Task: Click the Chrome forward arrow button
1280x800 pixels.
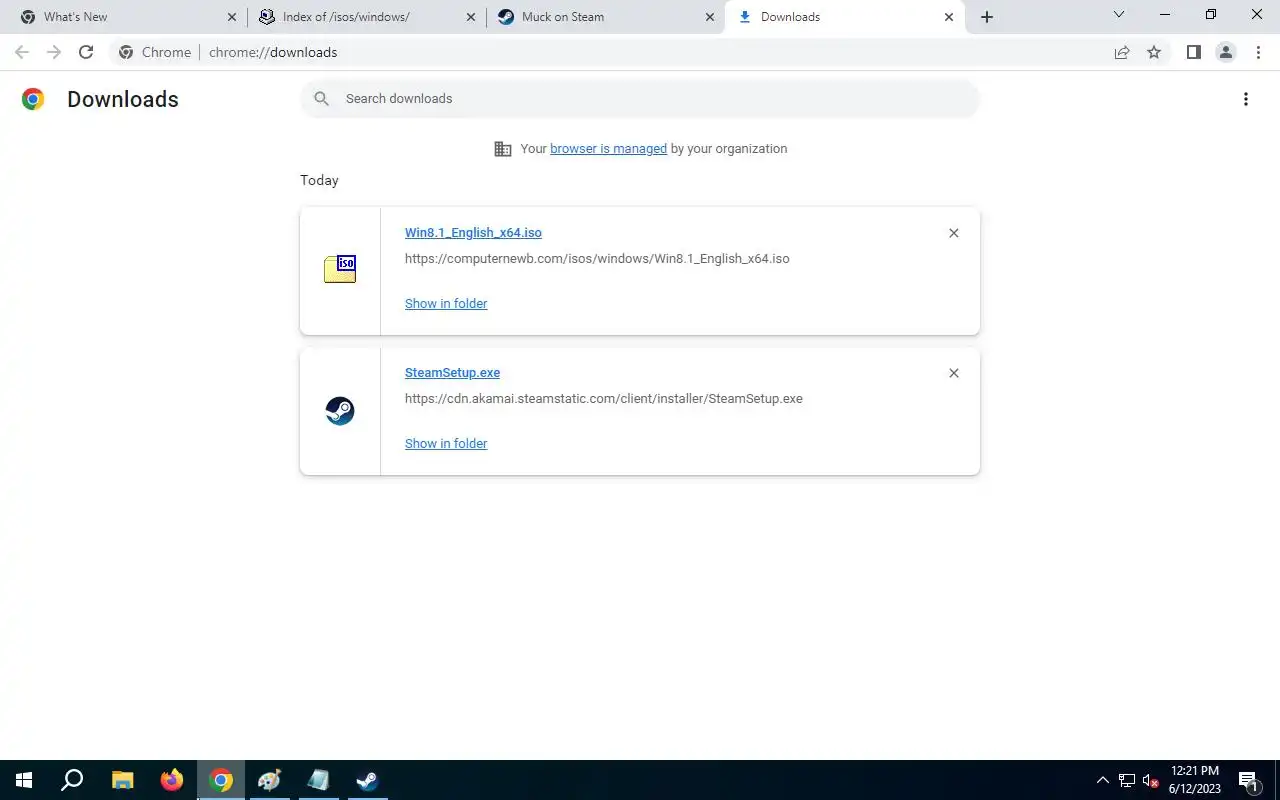Action: coord(54,52)
